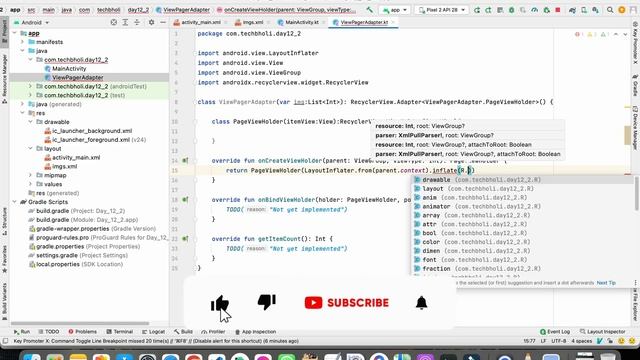Click override gutter icon on line 18
640x360 pixels.
(x=185, y=200)
